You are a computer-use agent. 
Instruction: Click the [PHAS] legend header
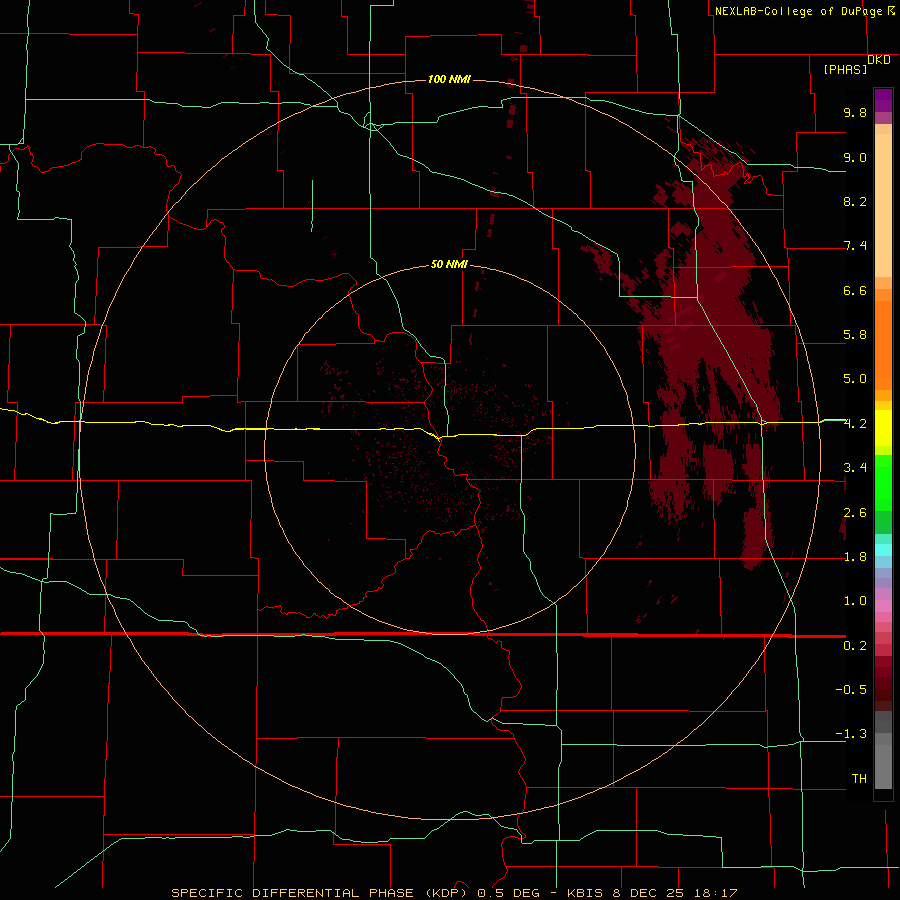845,69
